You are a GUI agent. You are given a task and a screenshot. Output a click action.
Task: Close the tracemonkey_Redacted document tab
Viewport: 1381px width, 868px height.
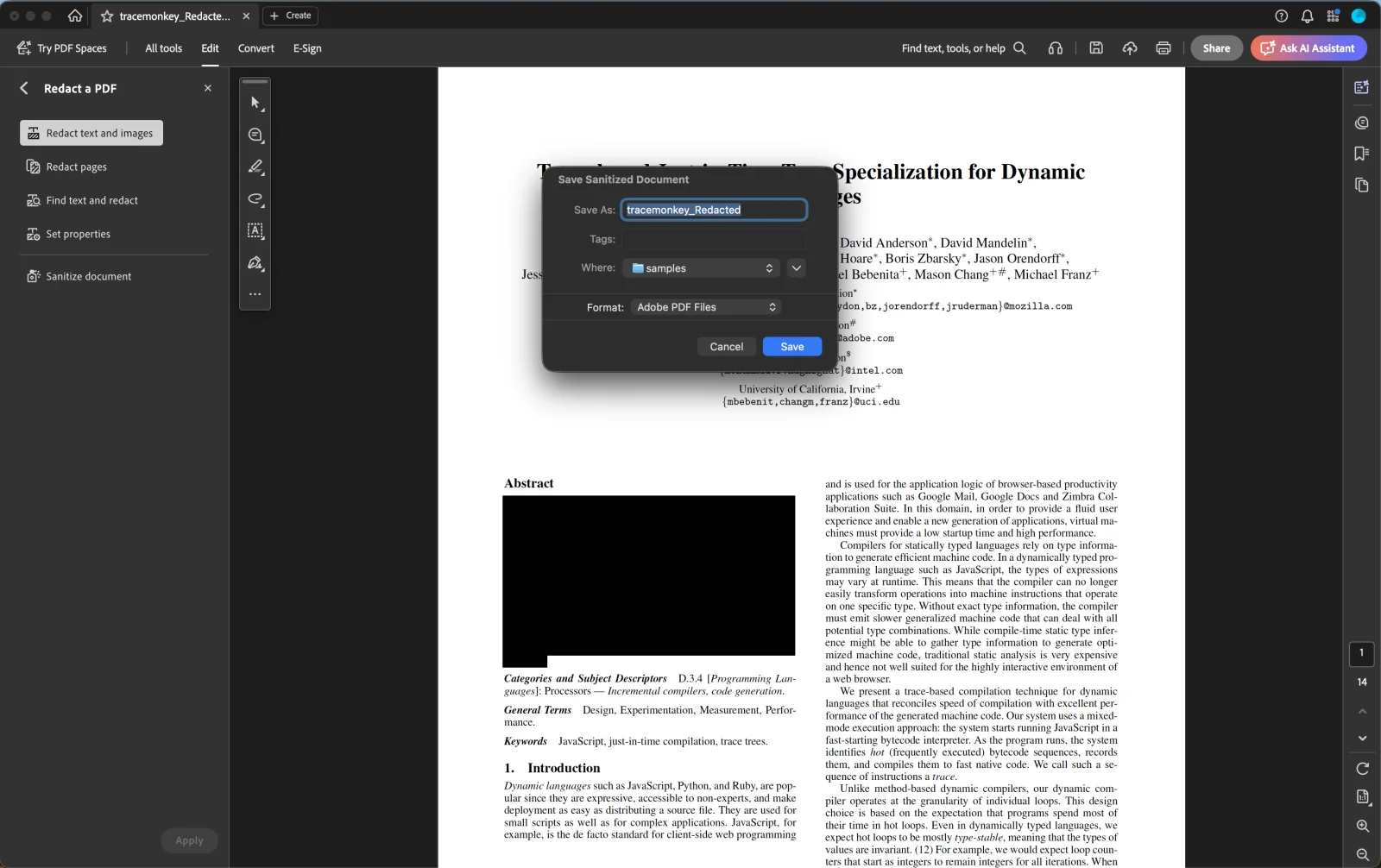pyautogui.click(x=246, y=16)
